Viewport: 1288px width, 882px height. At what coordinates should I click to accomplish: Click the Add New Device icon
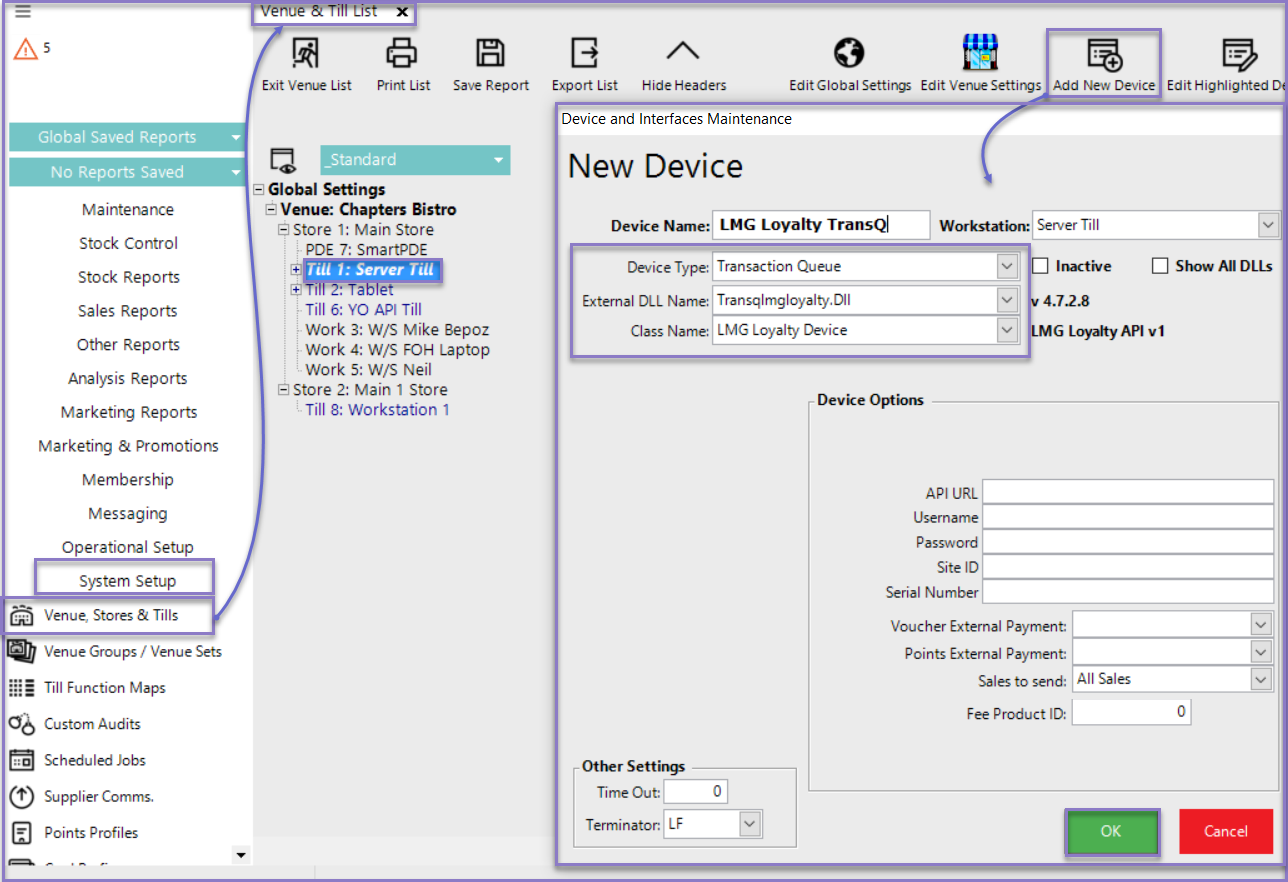click(1104, 53)
